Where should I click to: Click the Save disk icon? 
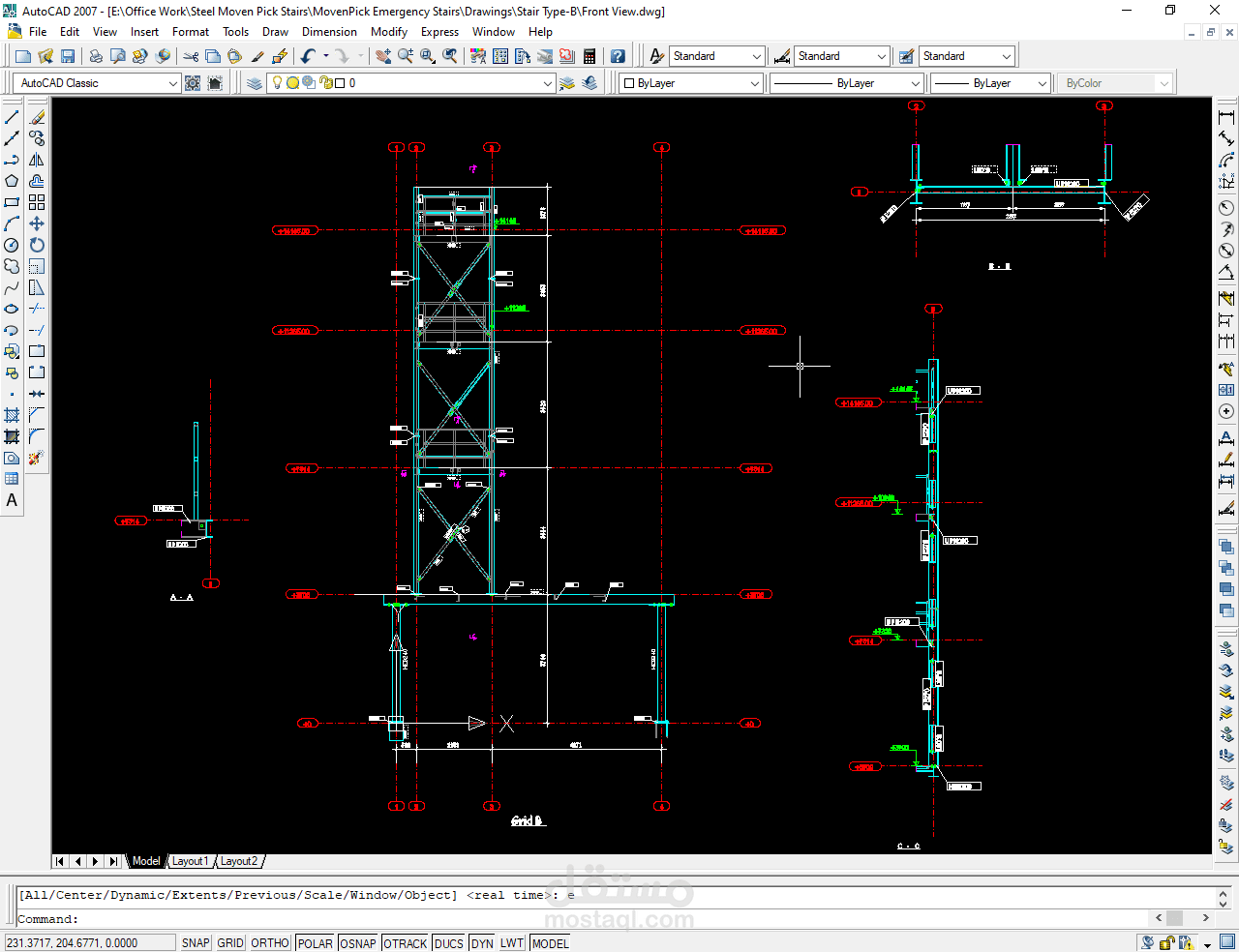coord(67,56)
